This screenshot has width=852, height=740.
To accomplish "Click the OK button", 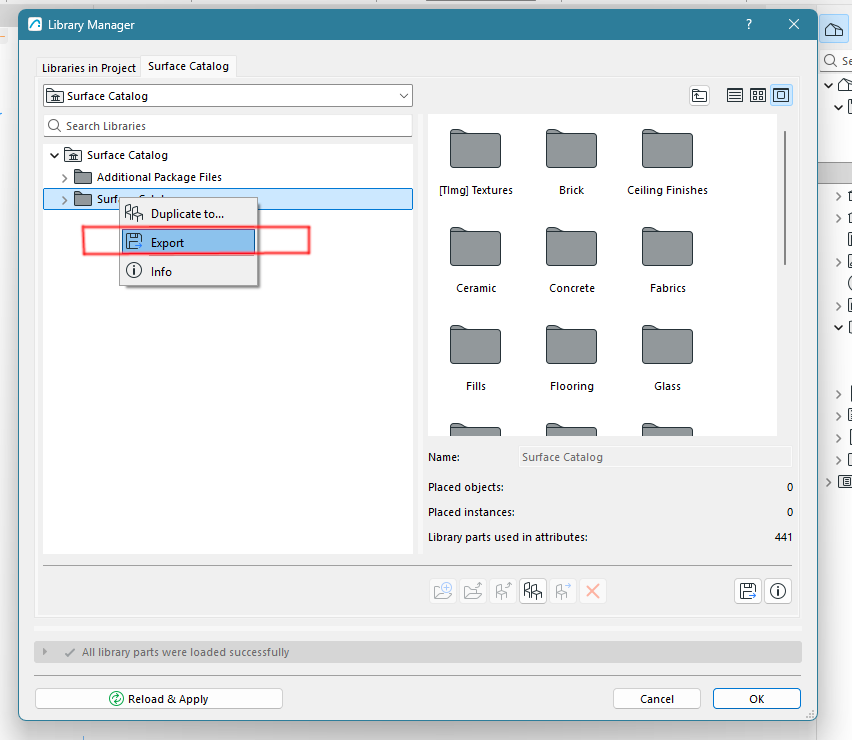I will [756, 699].
